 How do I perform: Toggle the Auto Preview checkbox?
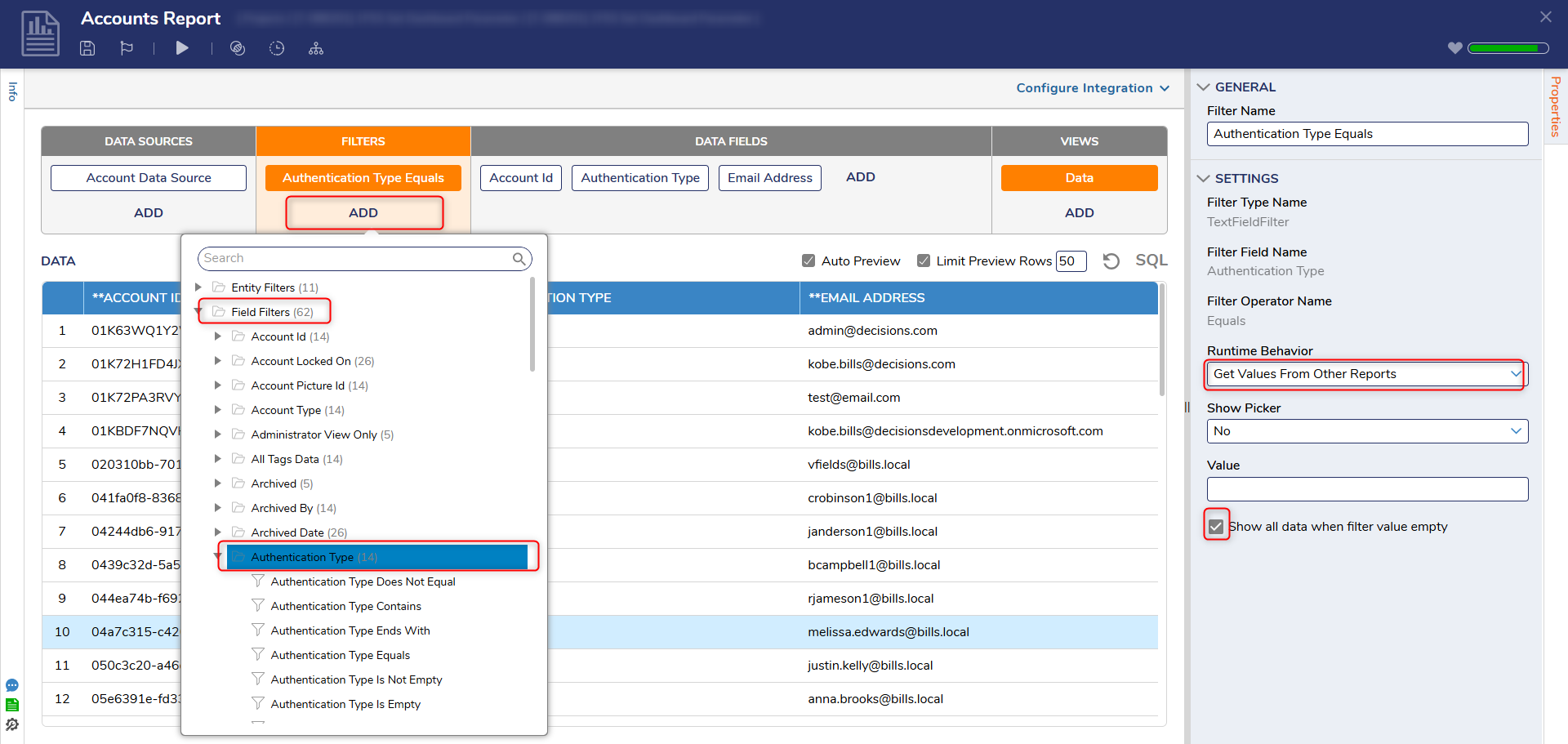point(808,261)
